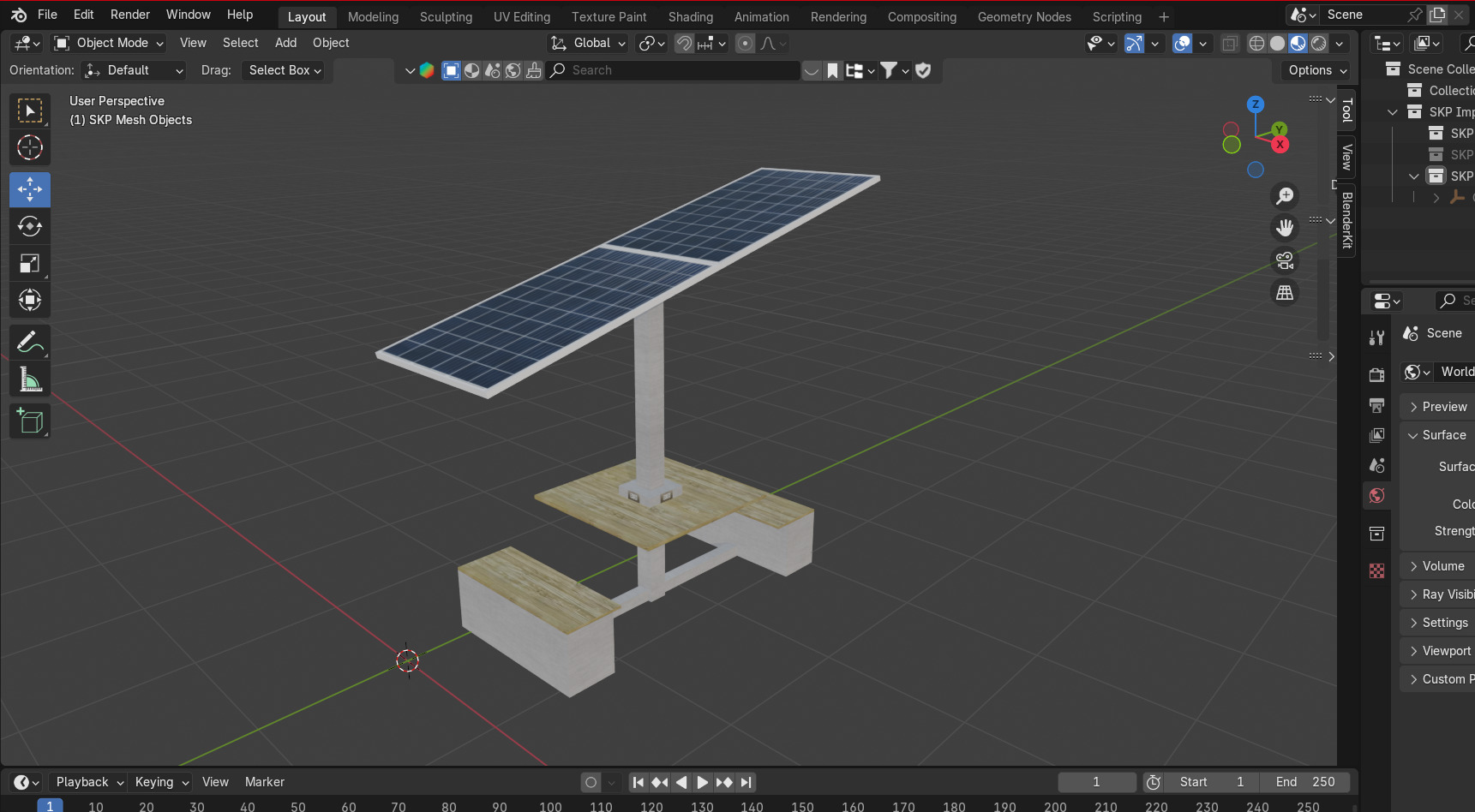This screenshot has width=1475, height=812.
Task: Open Global transform orientation dropdown
Action: (588, 43)
